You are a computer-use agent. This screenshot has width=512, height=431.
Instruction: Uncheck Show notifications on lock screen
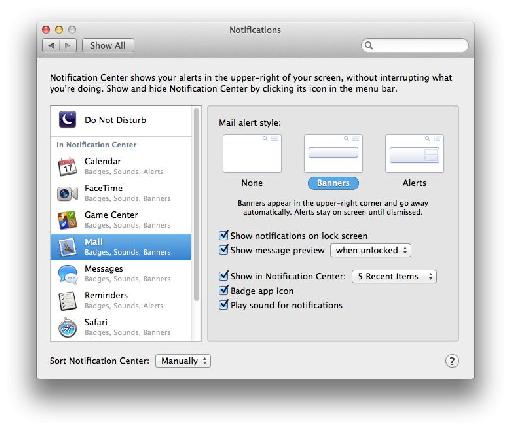(224, 235)
